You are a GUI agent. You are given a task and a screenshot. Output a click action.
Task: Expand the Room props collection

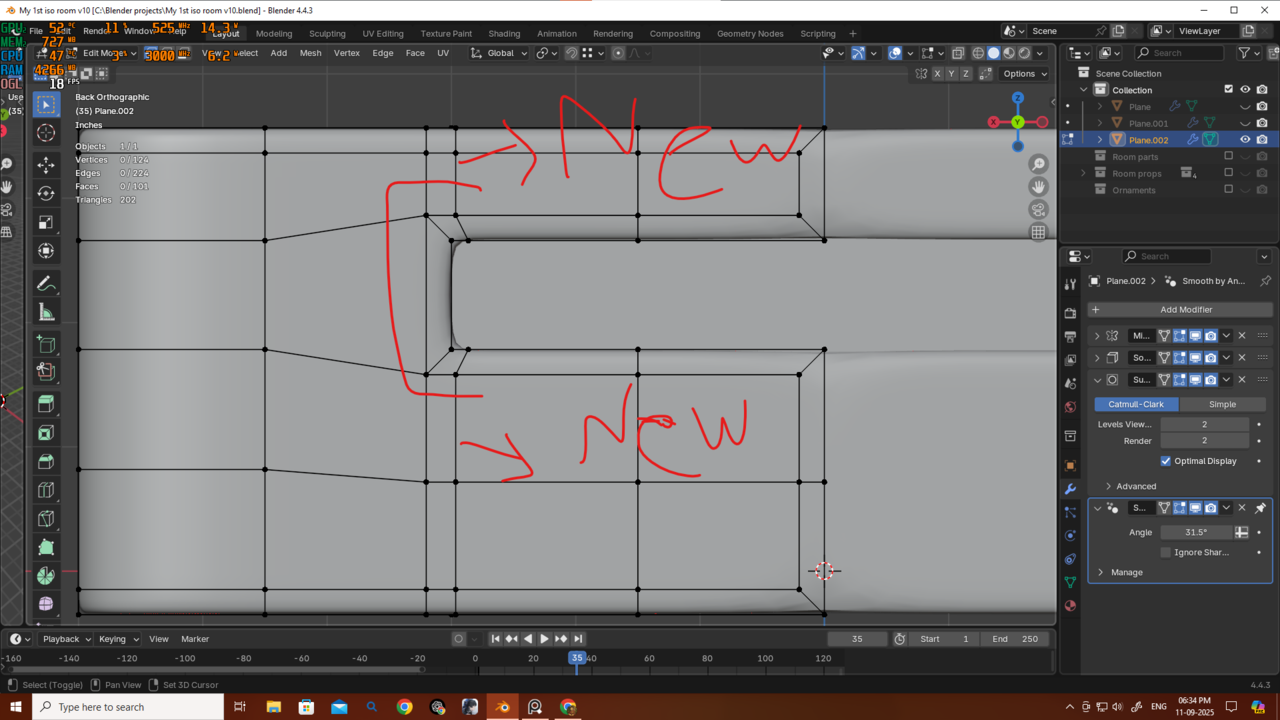pos(1083,173)
